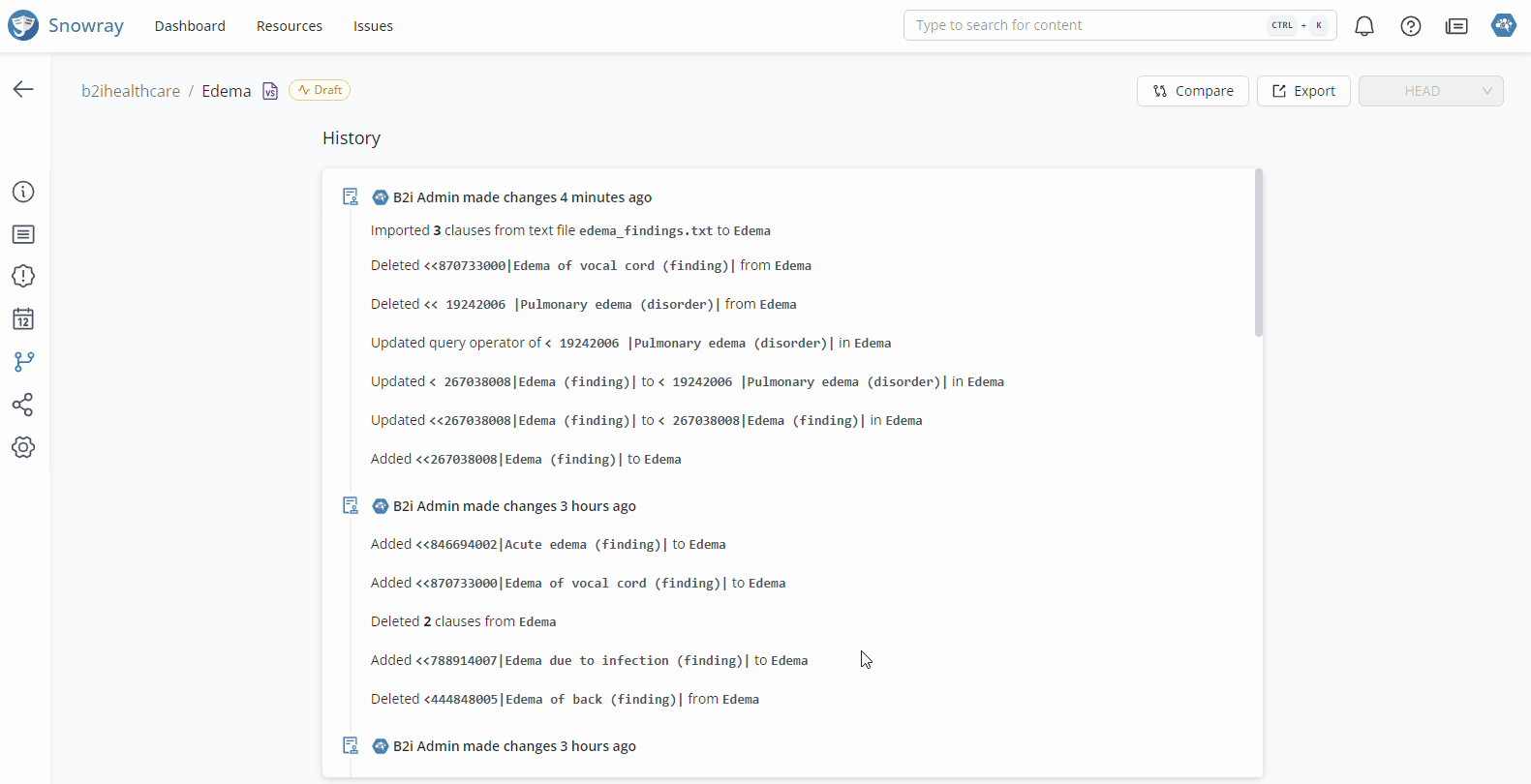
Task: Open the help question mark icon
Action: coord(1411,26)
